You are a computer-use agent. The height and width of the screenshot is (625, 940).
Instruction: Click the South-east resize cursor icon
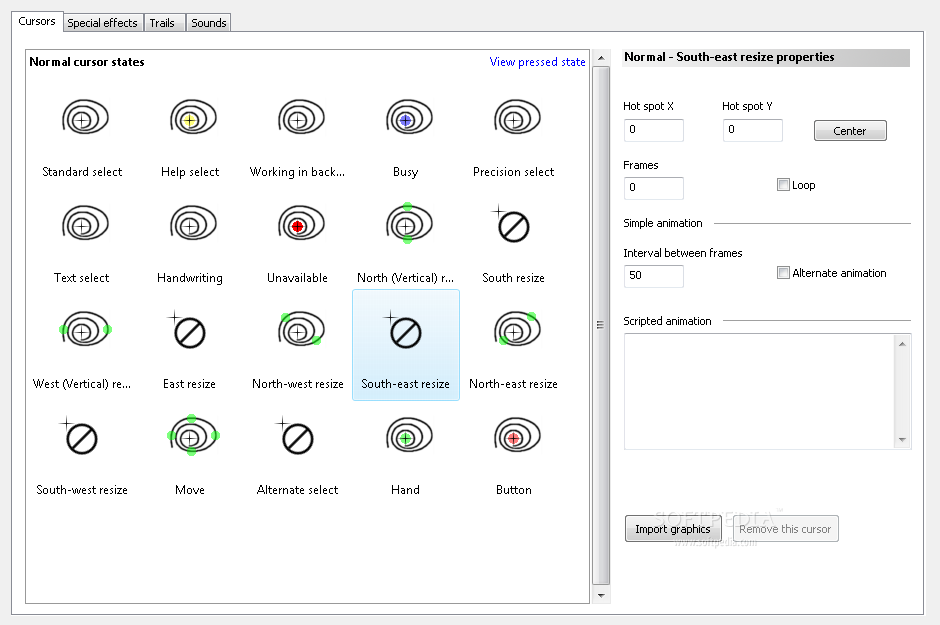(402, 330)
